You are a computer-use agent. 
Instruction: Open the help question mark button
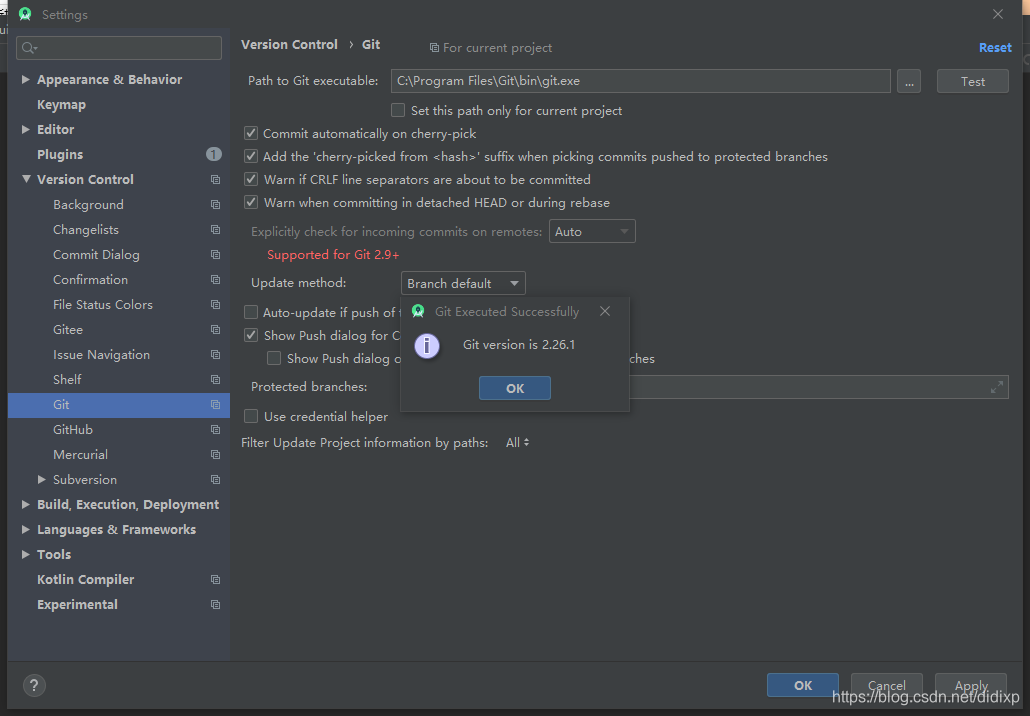coord(34,686)
